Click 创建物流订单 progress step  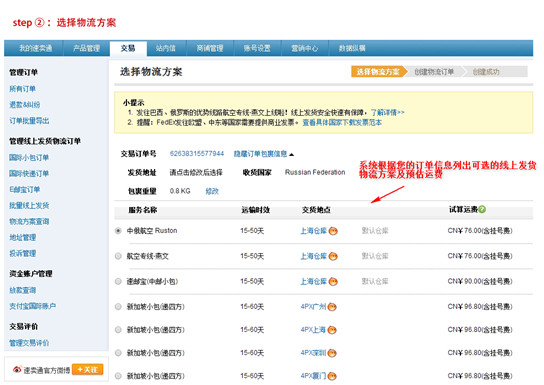pos(434,72)
